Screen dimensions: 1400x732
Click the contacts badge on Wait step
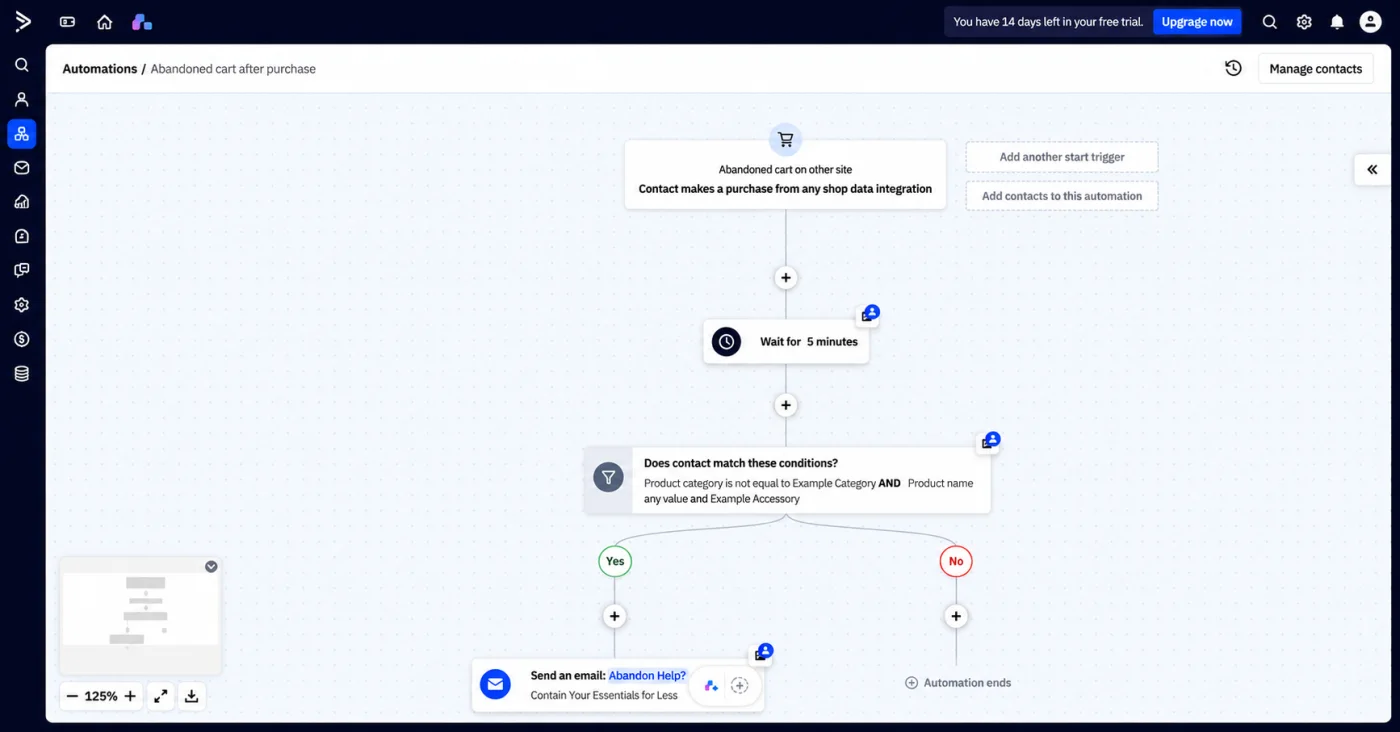pos(870,314)
